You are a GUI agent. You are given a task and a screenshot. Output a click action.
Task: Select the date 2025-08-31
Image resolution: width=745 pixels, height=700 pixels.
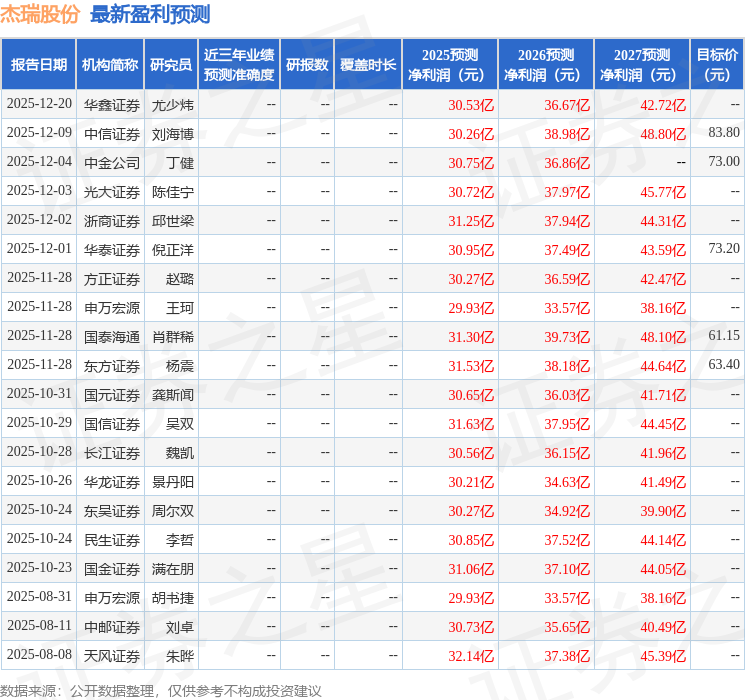tap(39, 596)
